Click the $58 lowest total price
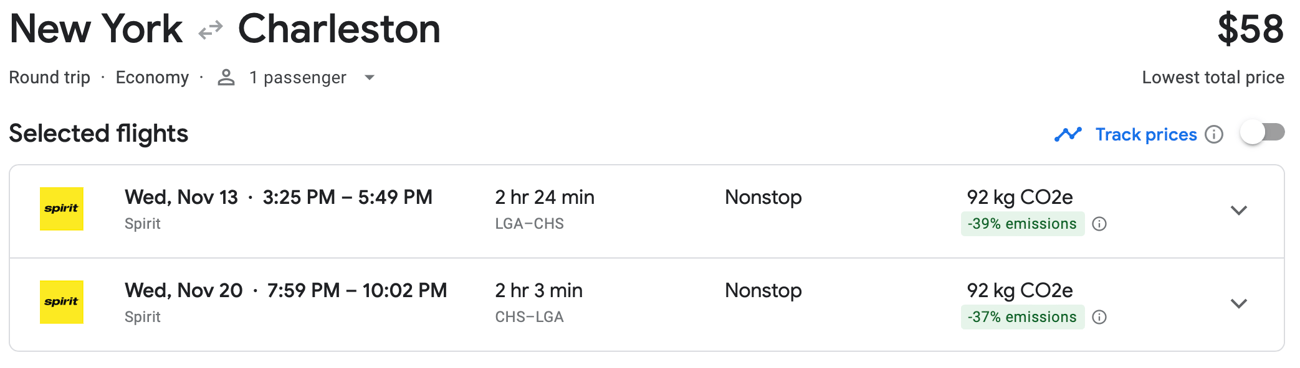1300x368 pixels. (x=1250, y=30)
